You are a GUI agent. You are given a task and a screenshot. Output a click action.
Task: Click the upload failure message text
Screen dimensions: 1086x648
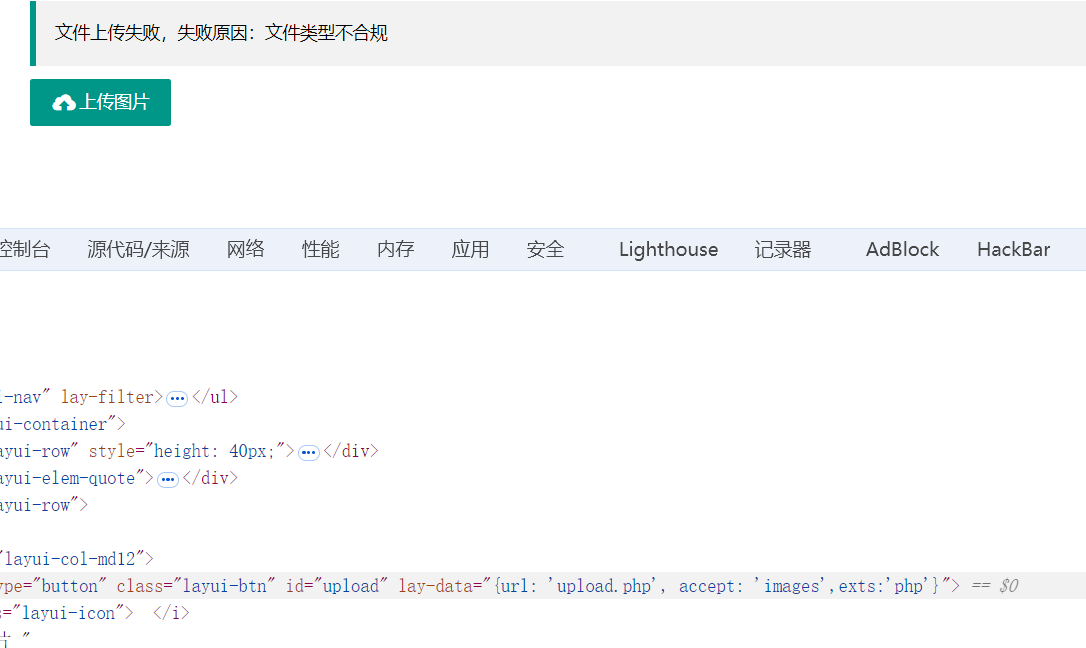[221, 33]
